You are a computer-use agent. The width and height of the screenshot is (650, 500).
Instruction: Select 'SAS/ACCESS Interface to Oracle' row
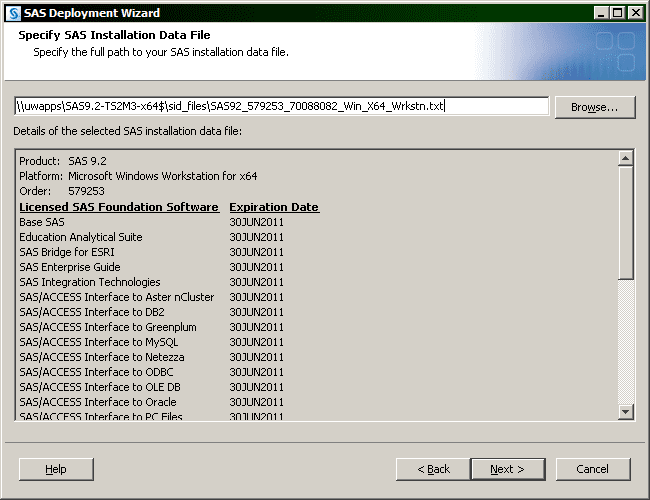point(152,402)
